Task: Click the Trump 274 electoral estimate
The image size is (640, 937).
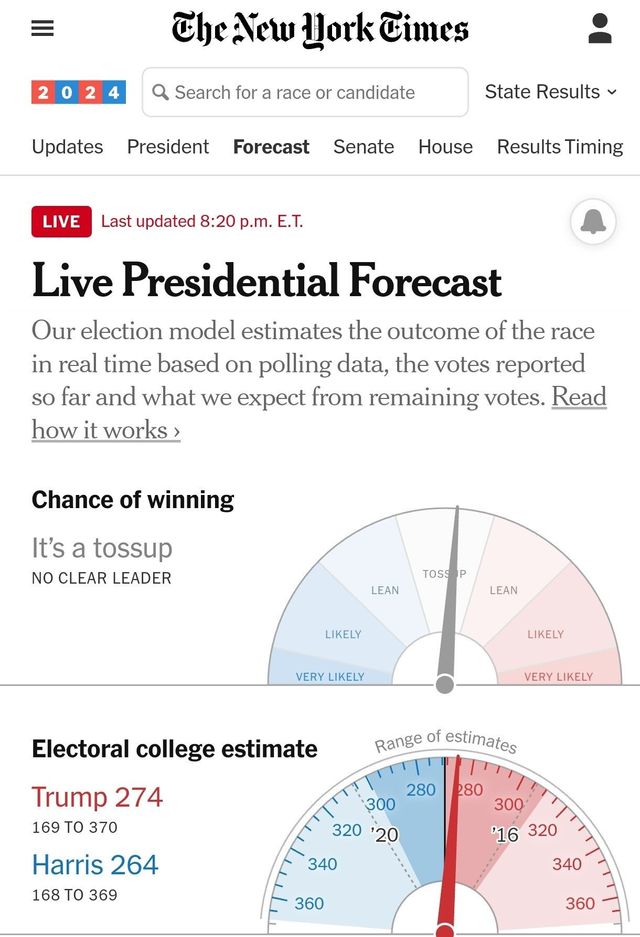Action: [x=97, y=797]
